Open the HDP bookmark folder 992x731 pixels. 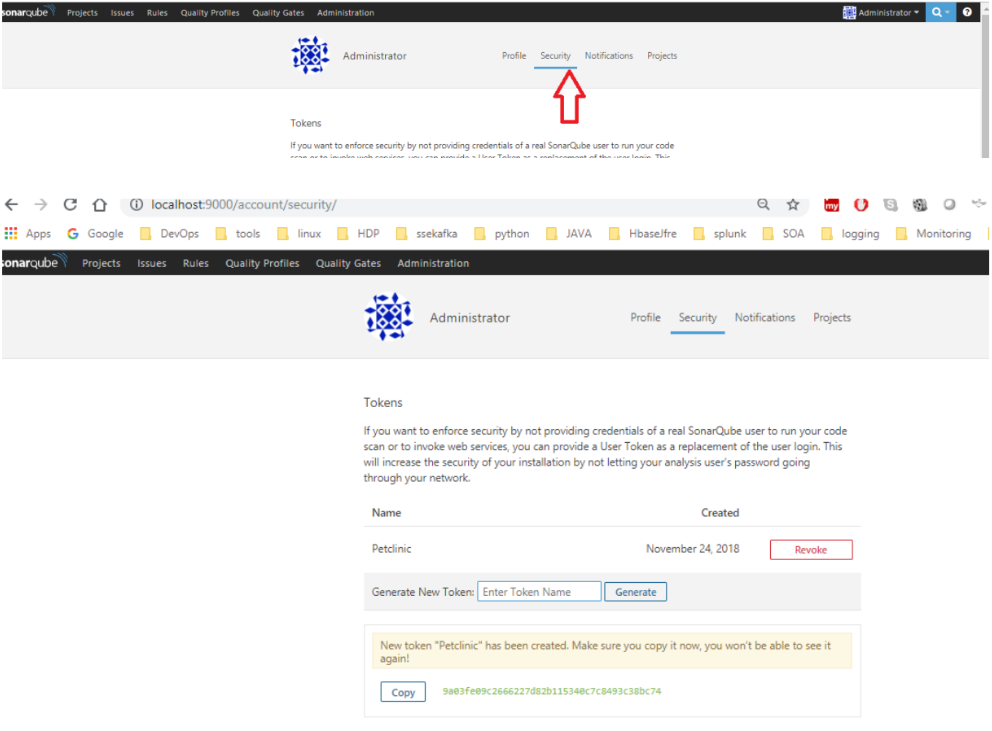pos(358,234)
